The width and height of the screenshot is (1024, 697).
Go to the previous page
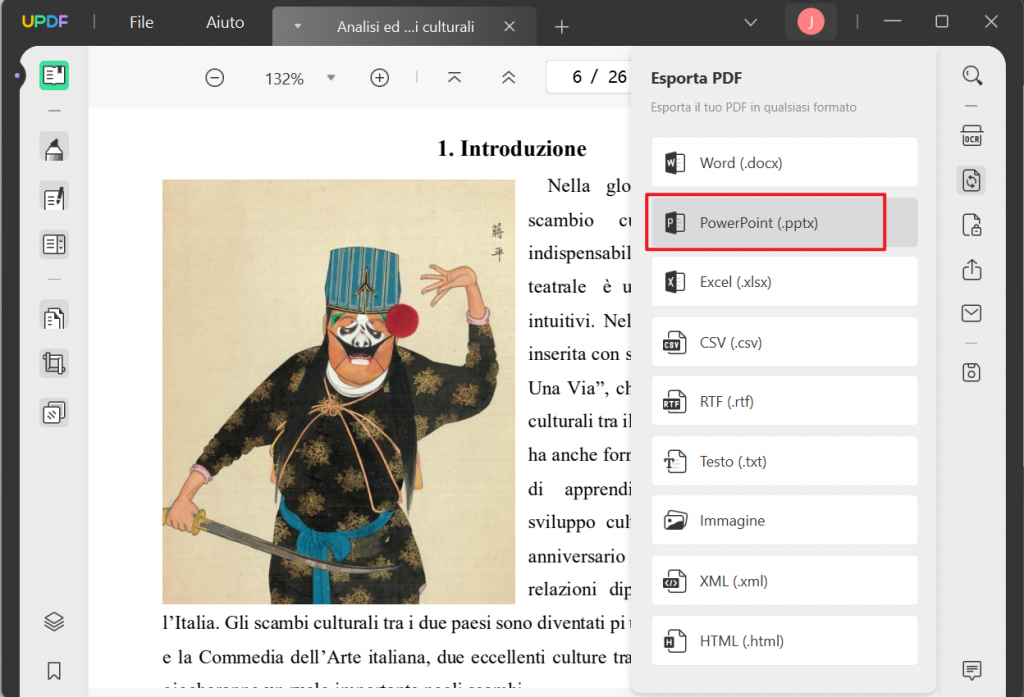tap(509, 78)
